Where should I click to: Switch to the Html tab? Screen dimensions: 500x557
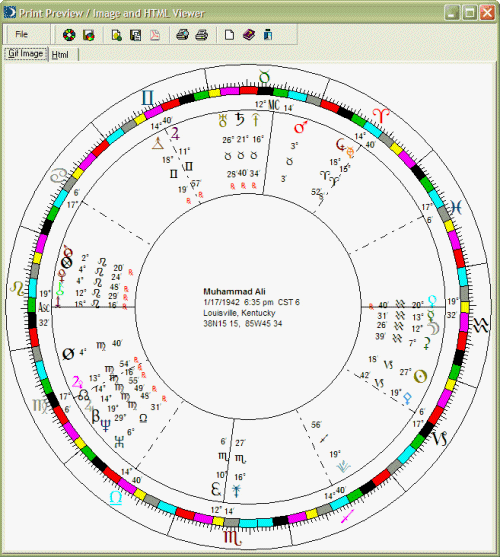(60, 55)
